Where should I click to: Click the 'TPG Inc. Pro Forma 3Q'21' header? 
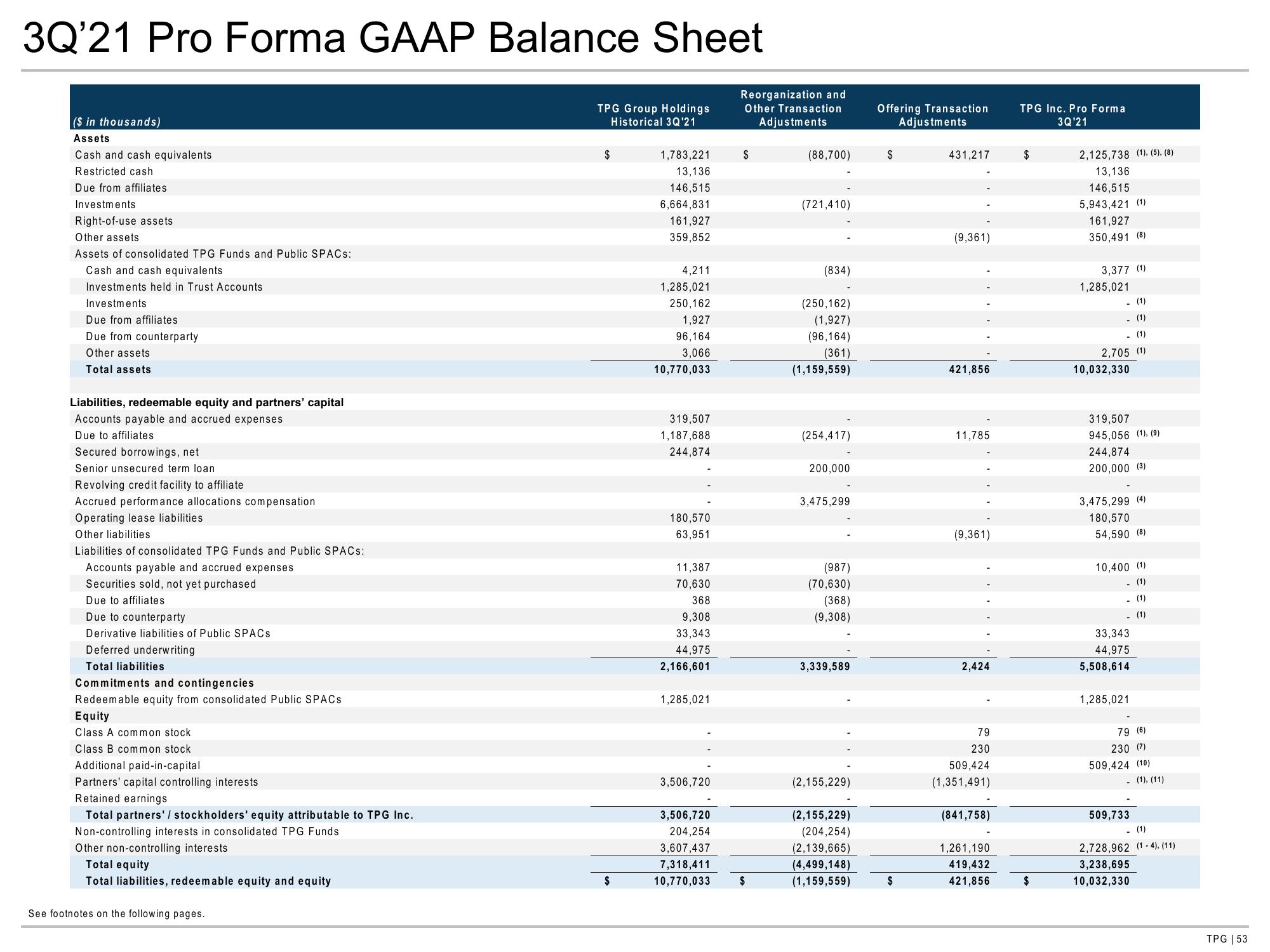[1073, 116]
